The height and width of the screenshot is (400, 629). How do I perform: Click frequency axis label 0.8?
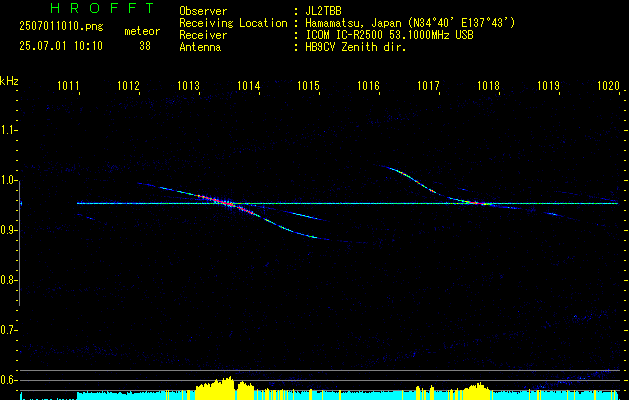click(8, 280)
